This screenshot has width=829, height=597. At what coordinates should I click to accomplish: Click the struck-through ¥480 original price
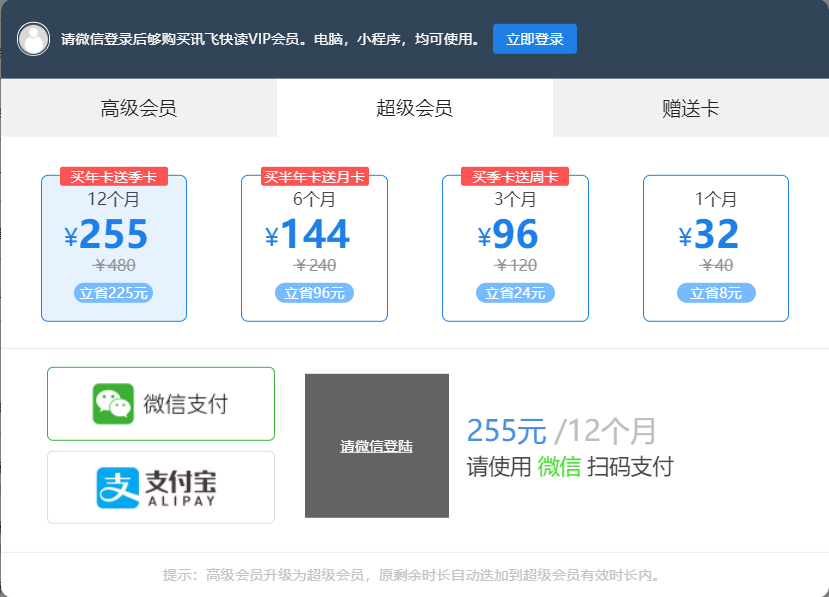[x=114, y=265]
